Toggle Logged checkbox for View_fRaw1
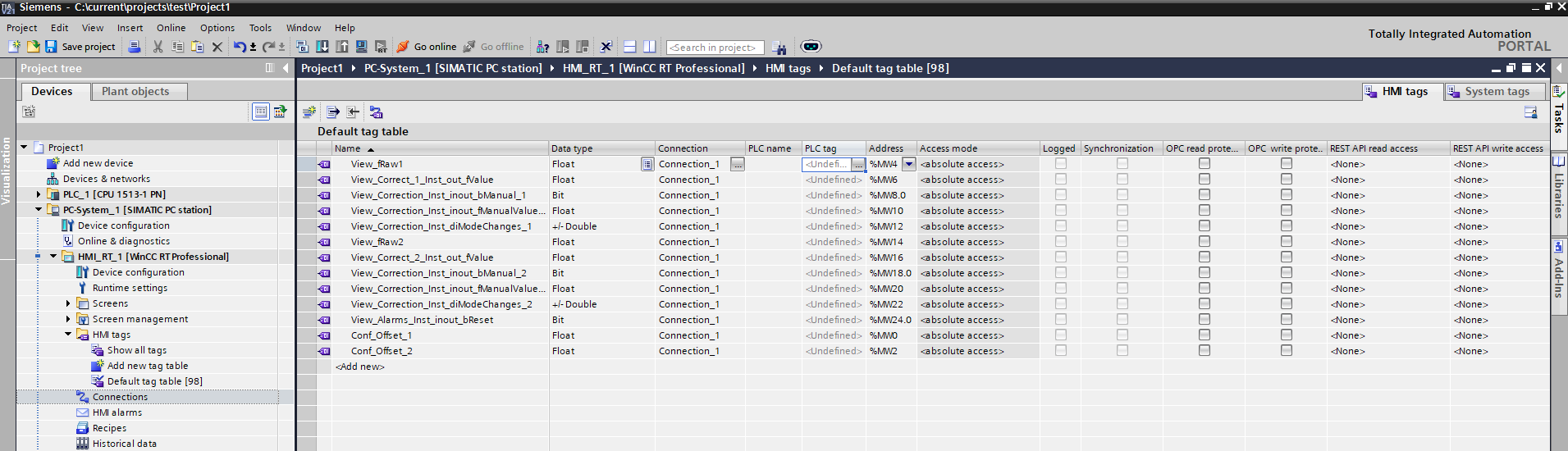This screenshot has height=451, width=1568. (1061, 164)
